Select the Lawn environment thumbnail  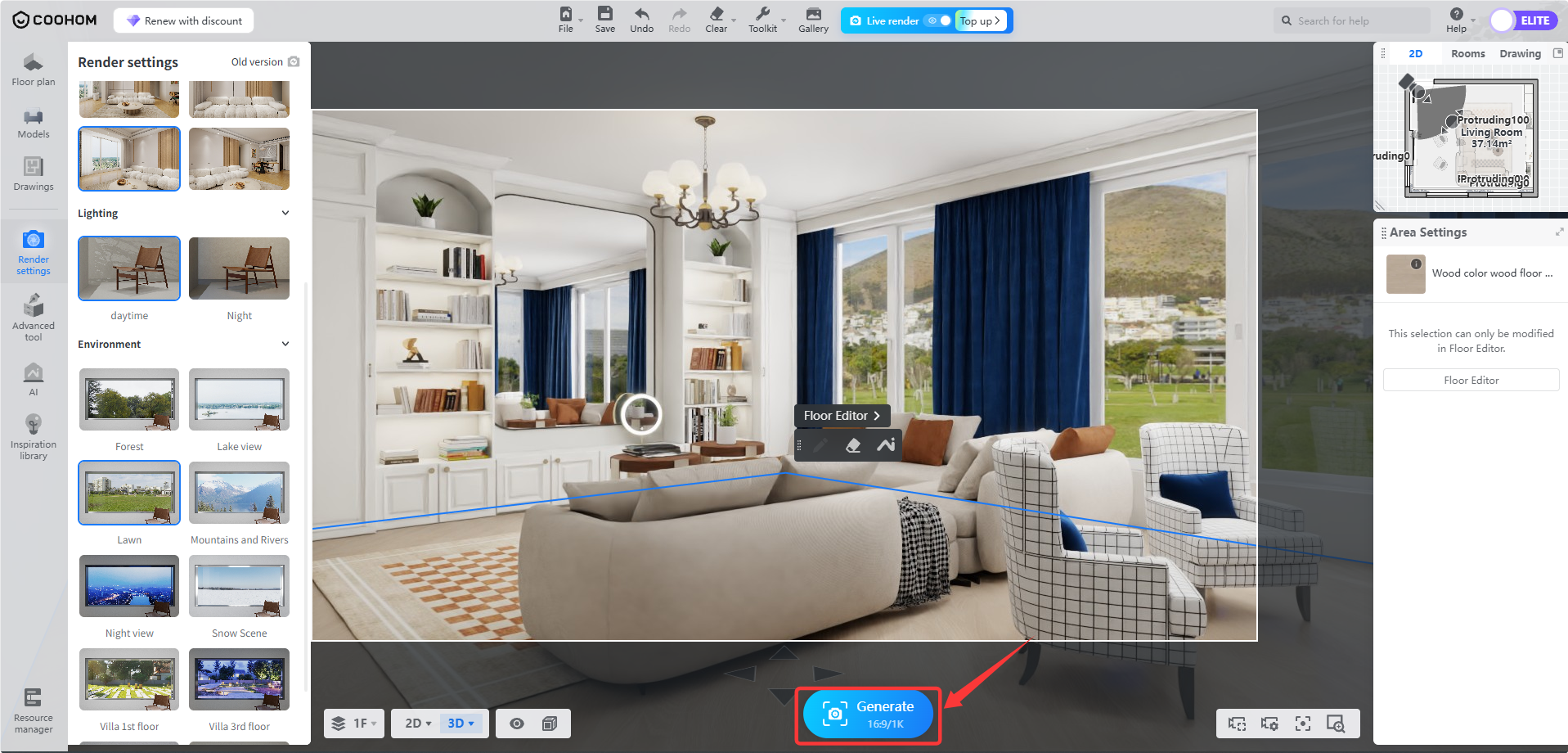point(129,493)
